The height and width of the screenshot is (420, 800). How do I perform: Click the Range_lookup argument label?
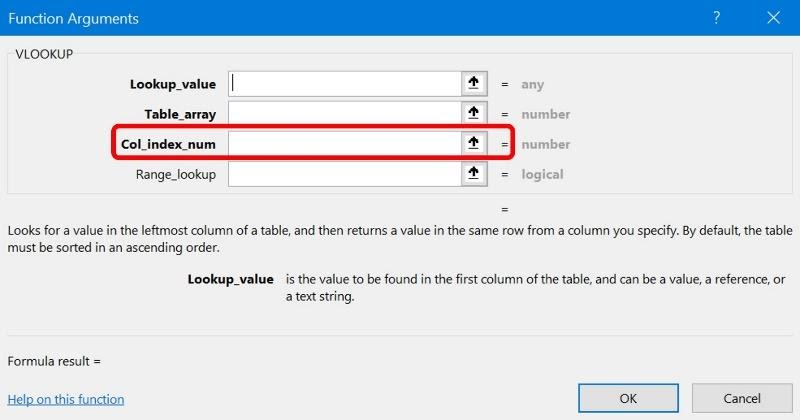[176, 175]
